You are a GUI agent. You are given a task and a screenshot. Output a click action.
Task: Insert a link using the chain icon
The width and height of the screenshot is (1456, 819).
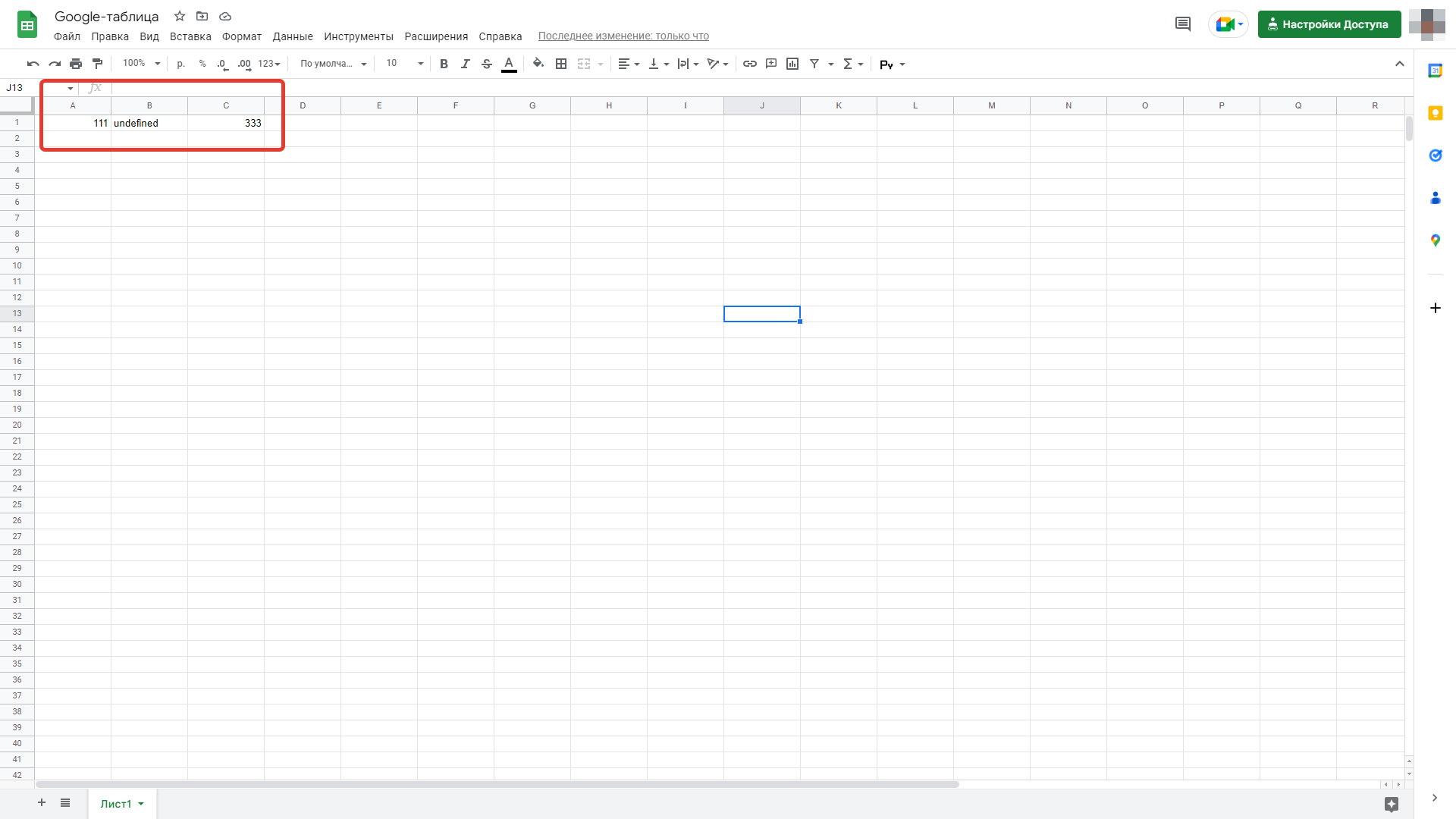click(x=749, y=64)
